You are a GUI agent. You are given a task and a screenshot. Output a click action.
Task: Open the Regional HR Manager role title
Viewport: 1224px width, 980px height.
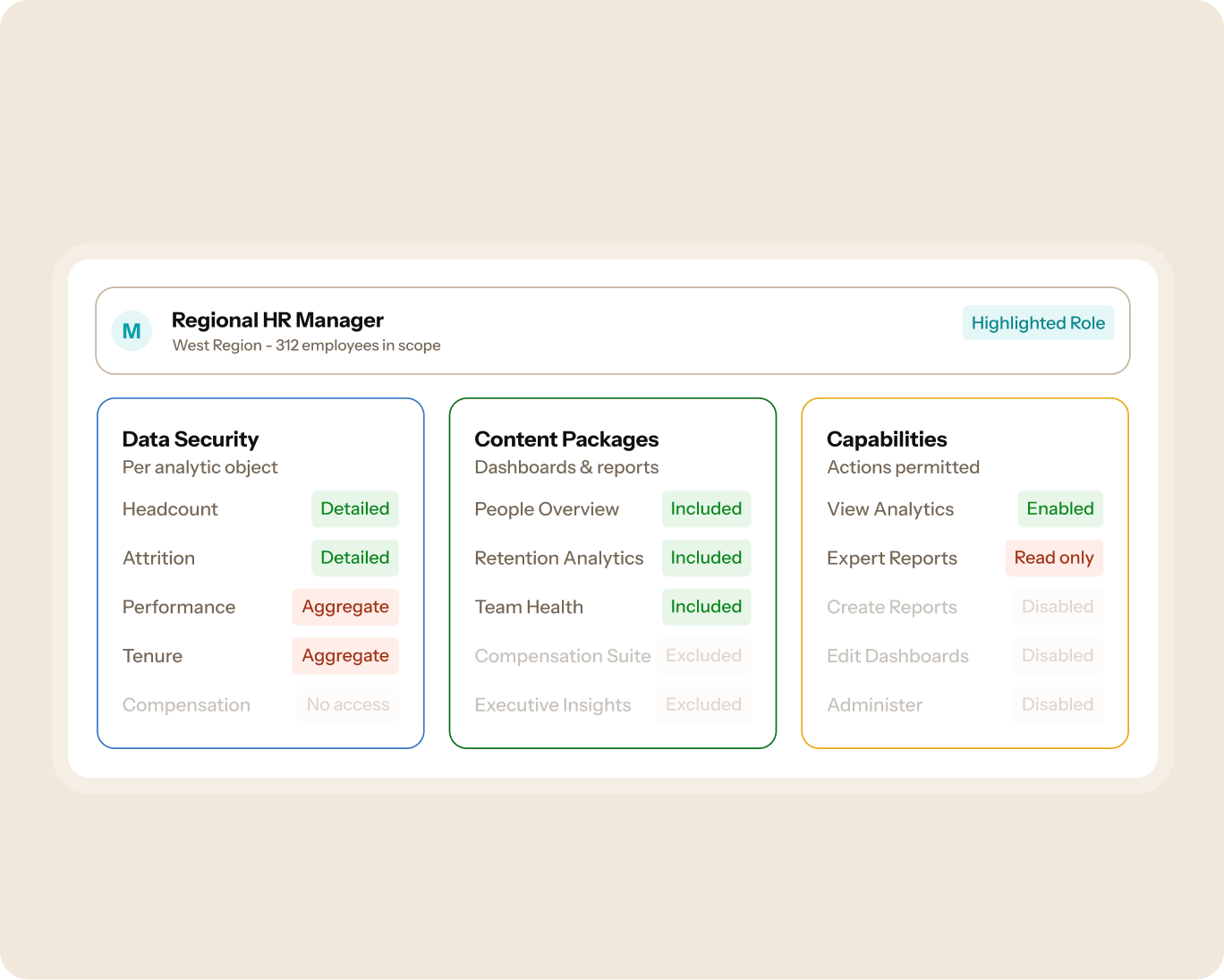pos(277,320)
